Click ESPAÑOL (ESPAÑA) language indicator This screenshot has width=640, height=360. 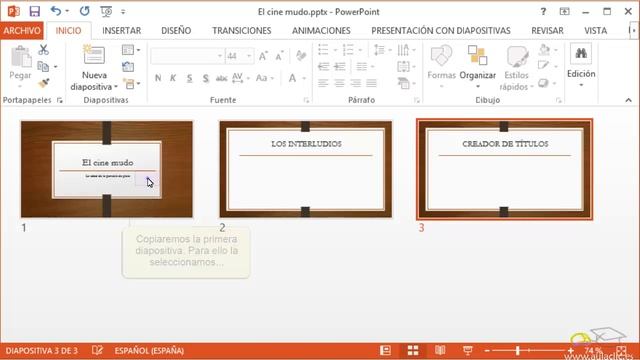click(149, 351)
